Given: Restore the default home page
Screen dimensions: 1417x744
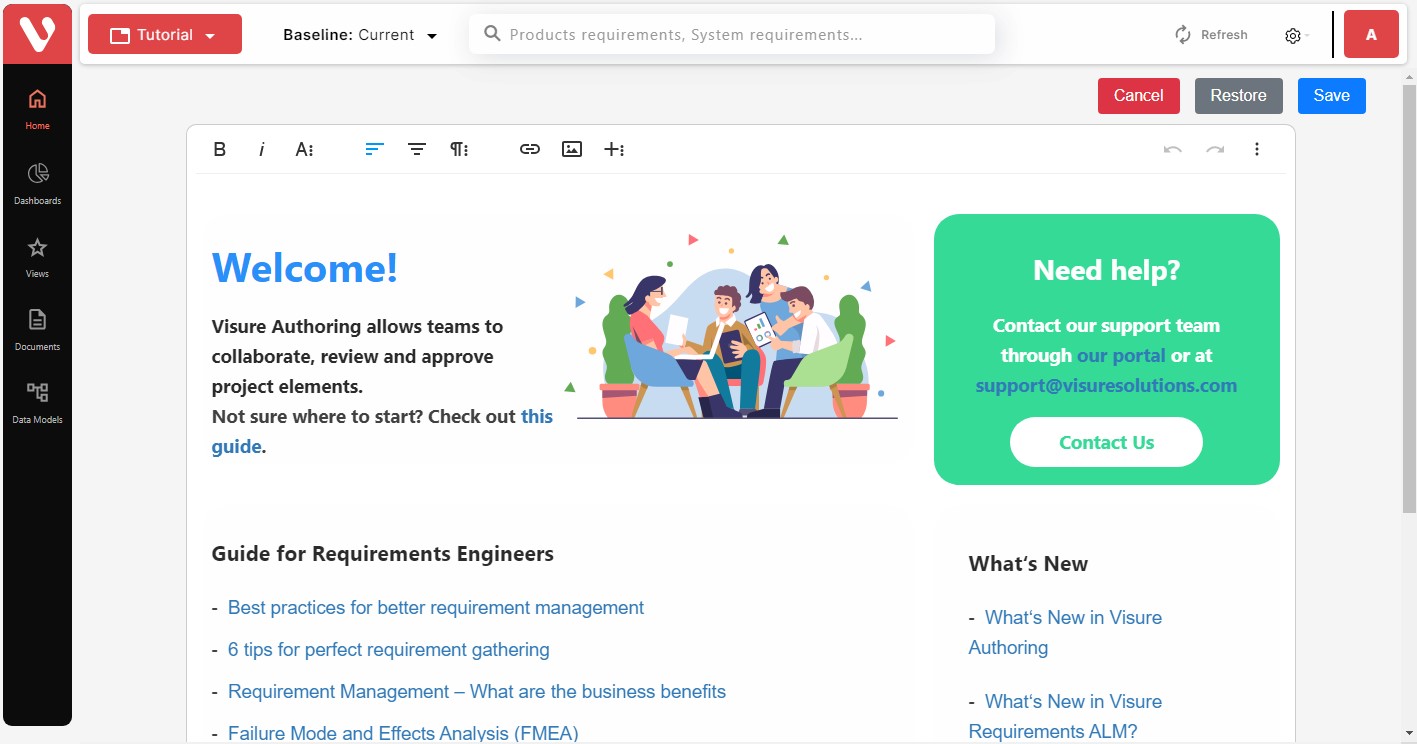Looking at the screenshot, I should point(1239,96).
